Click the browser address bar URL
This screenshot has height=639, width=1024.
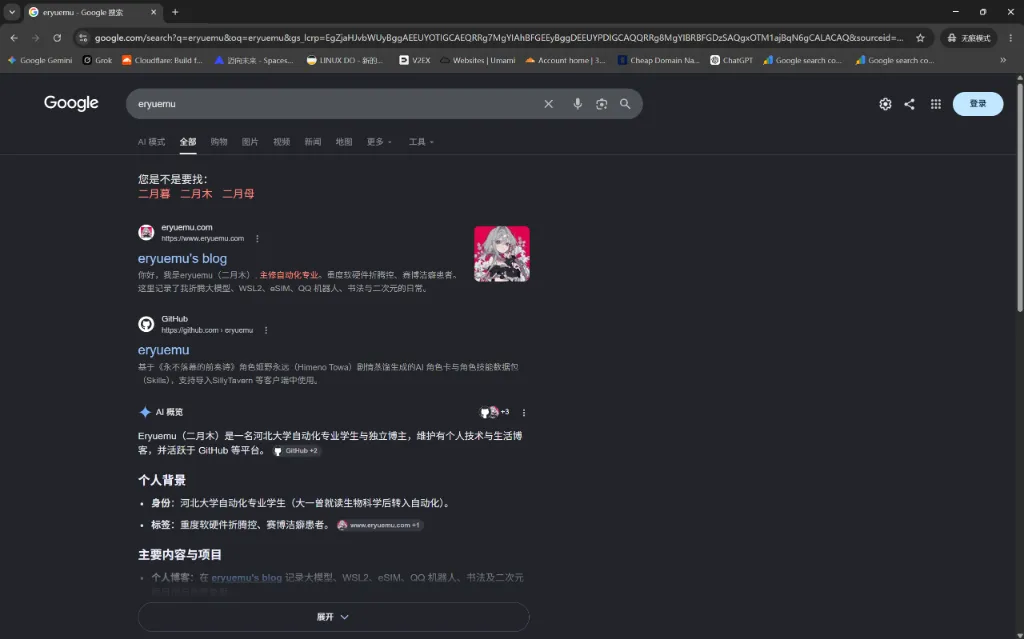click(499, 38)
